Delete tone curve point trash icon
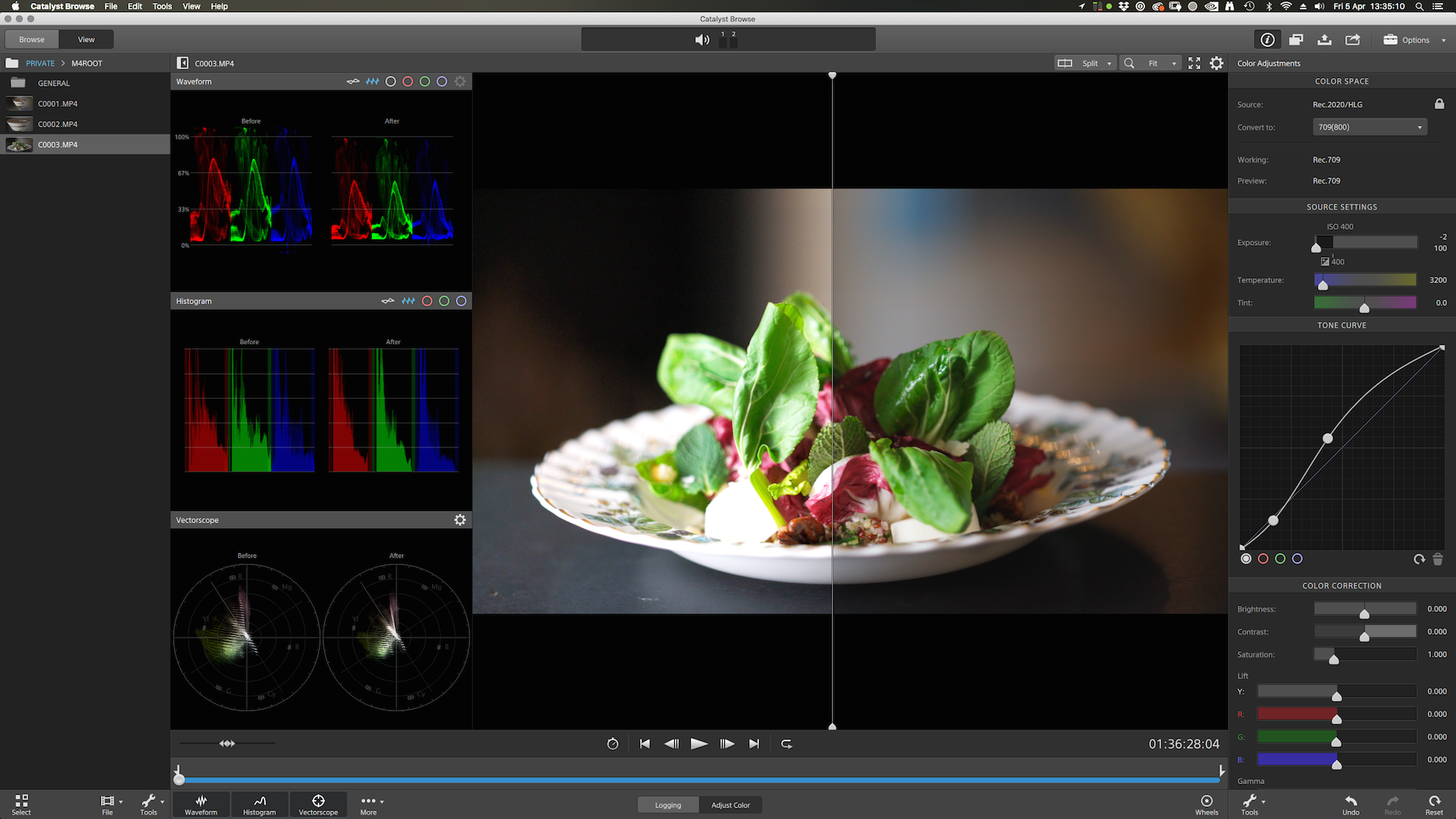The image size is (1456, 819). (1438, 559)
